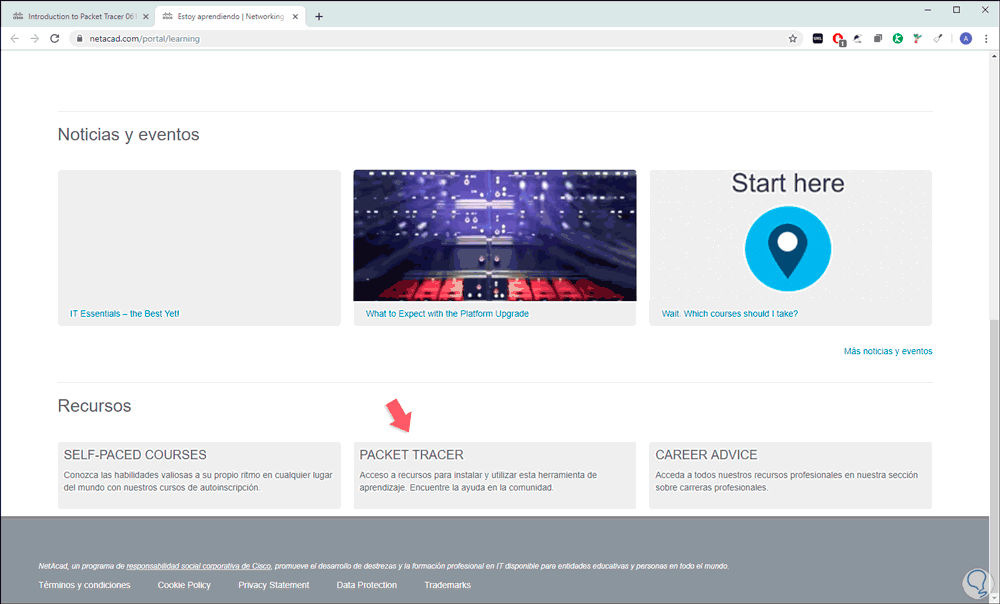Open the Cookie Policy footer link
The image size is (1000, 604).
point(184,585)
